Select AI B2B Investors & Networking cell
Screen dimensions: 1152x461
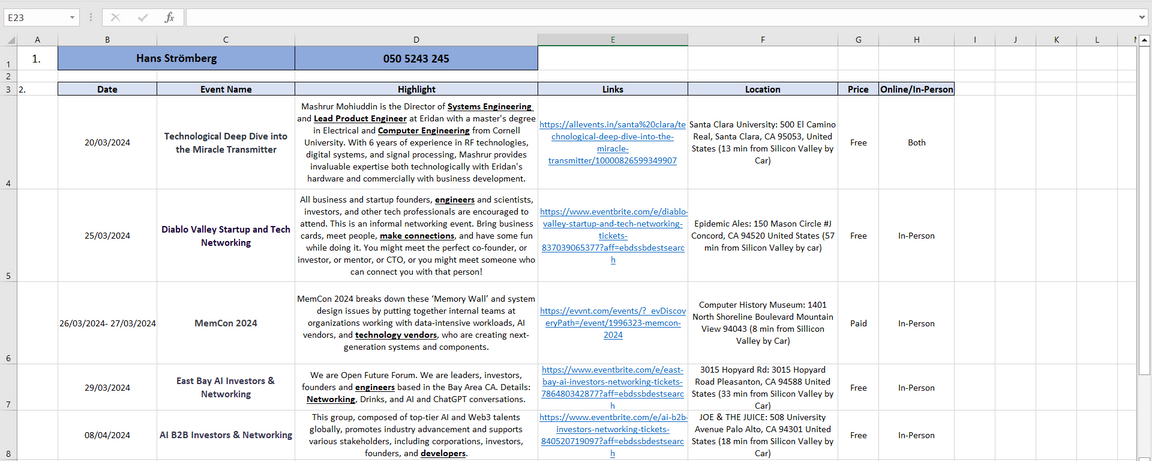pos(226,435)
